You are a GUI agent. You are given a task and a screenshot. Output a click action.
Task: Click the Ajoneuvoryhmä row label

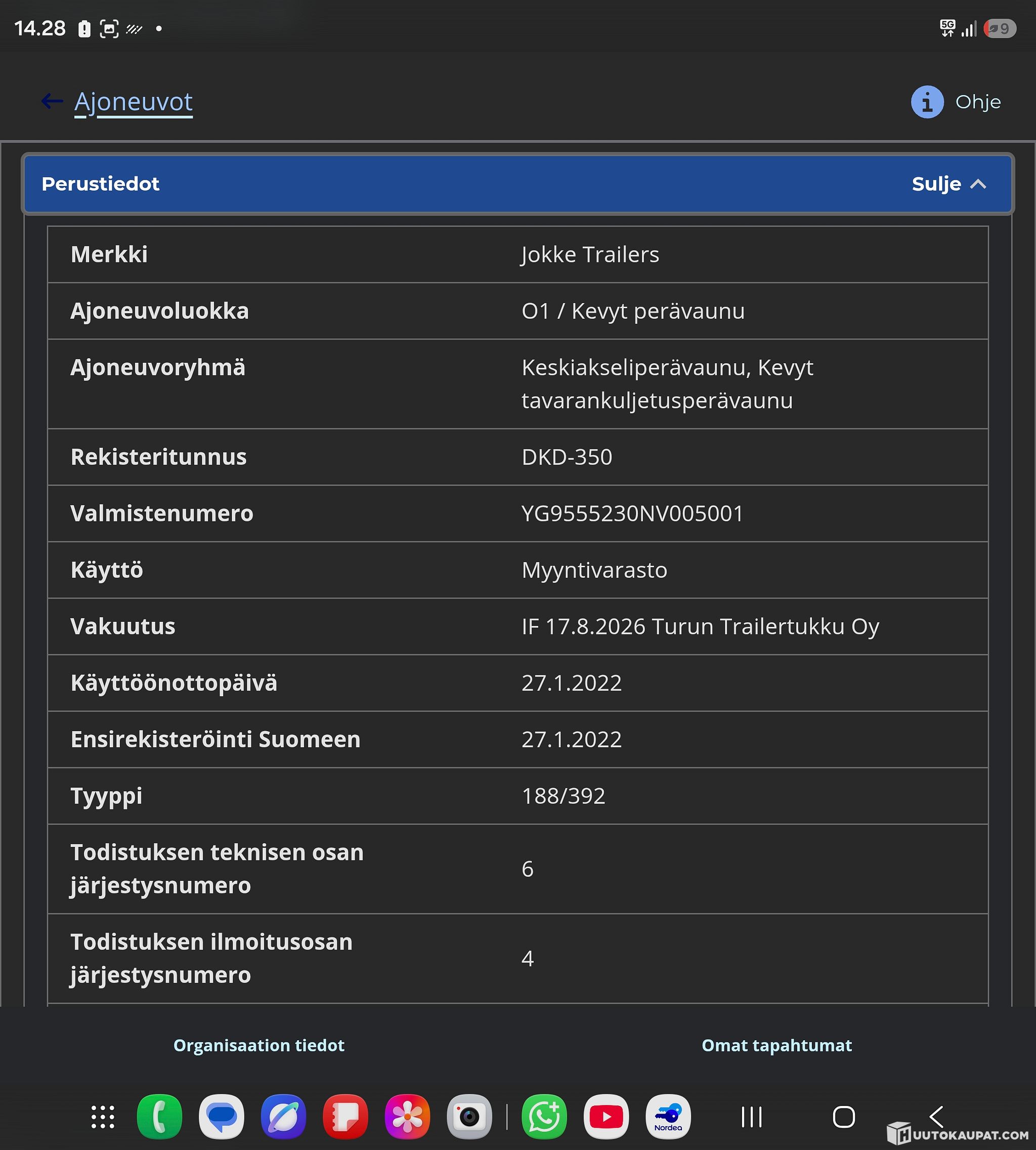tap(158, 367)
